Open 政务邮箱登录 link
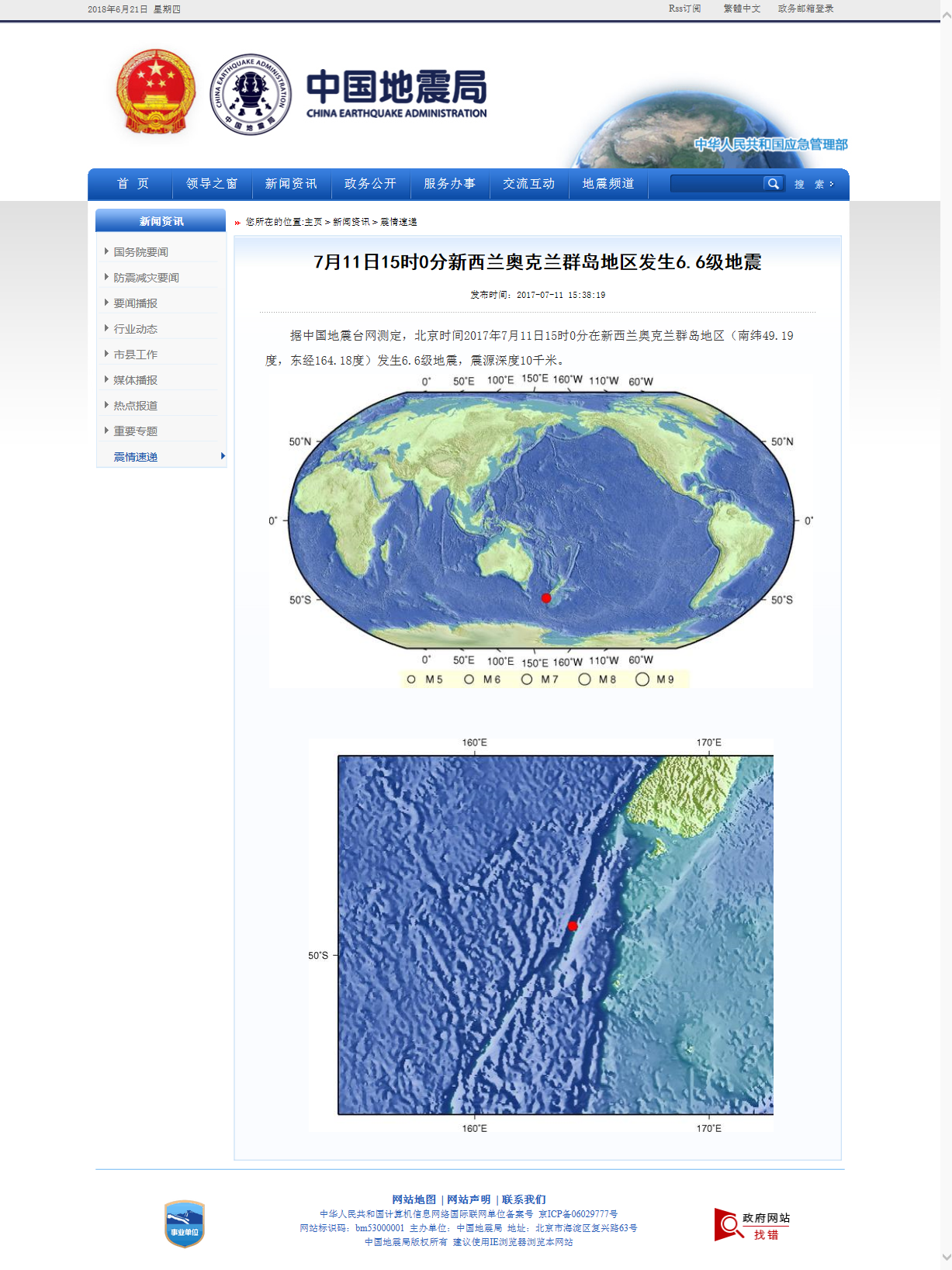This screenshot has height=1270, width=952. pyautogui.click(x=805, y=9)
